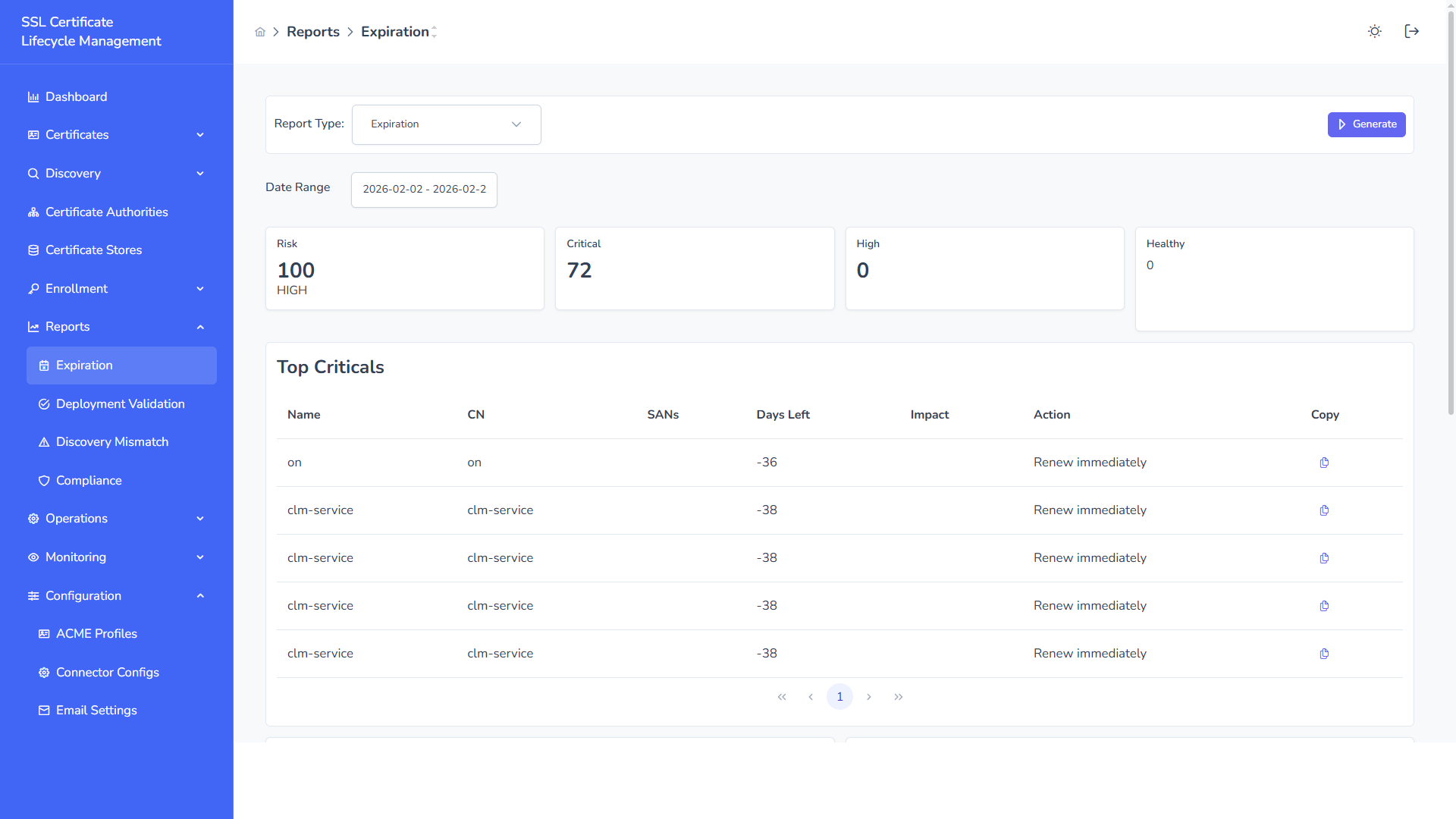The image size is (1456, 819).
Task: Go to next page in pagination
Action: (869, 697)
